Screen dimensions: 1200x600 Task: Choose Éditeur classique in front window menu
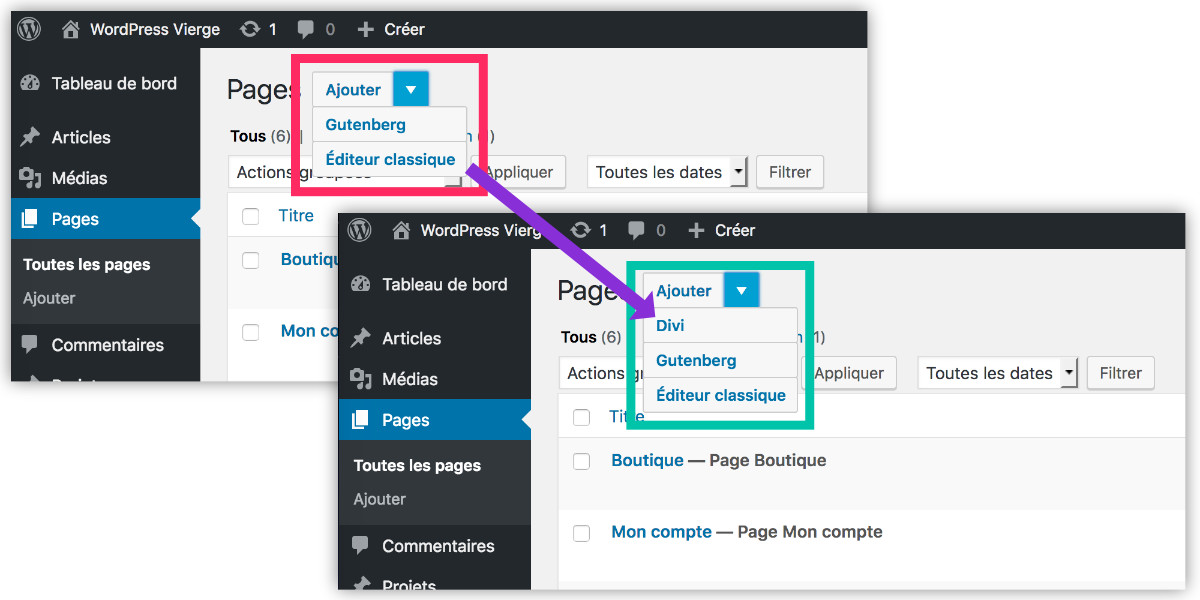click(x=721, y=396)
